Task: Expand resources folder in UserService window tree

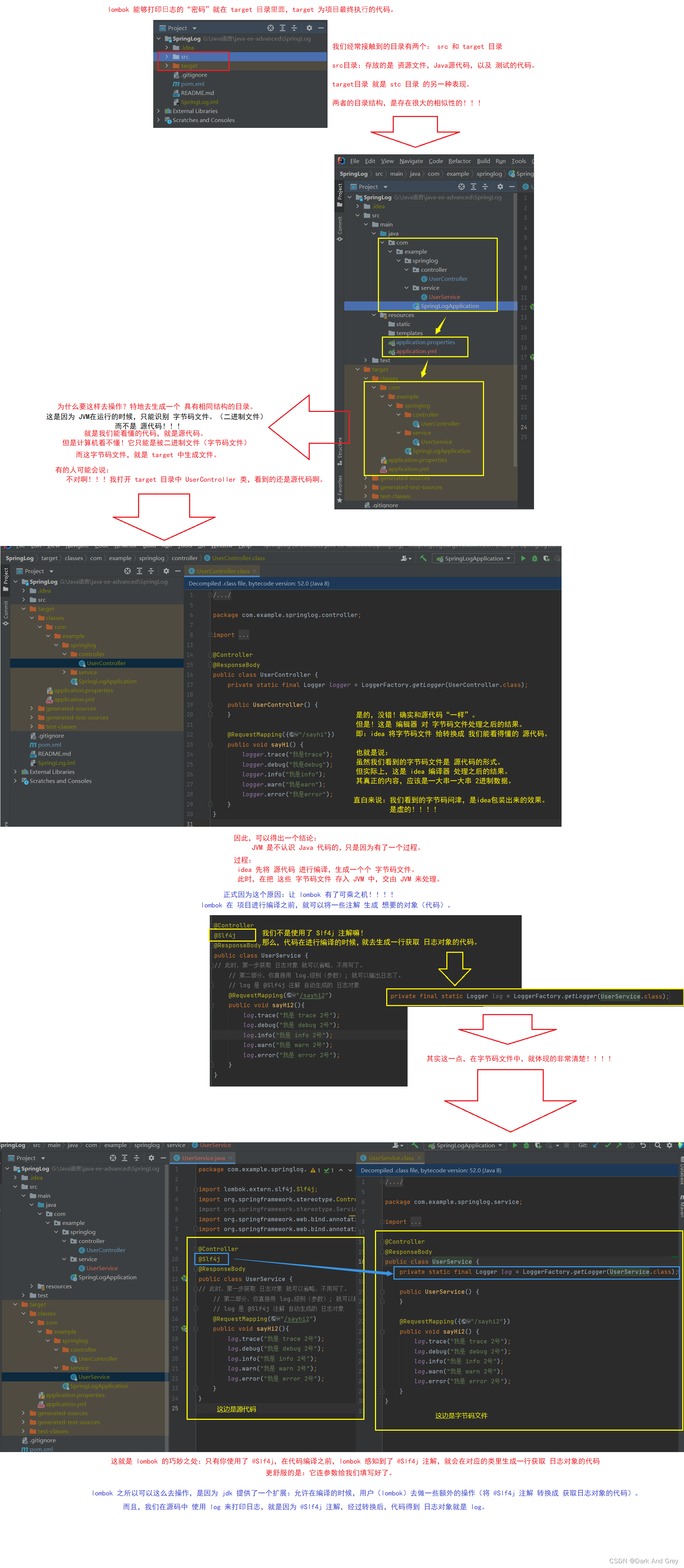Action: click(x=32, y=1286)
